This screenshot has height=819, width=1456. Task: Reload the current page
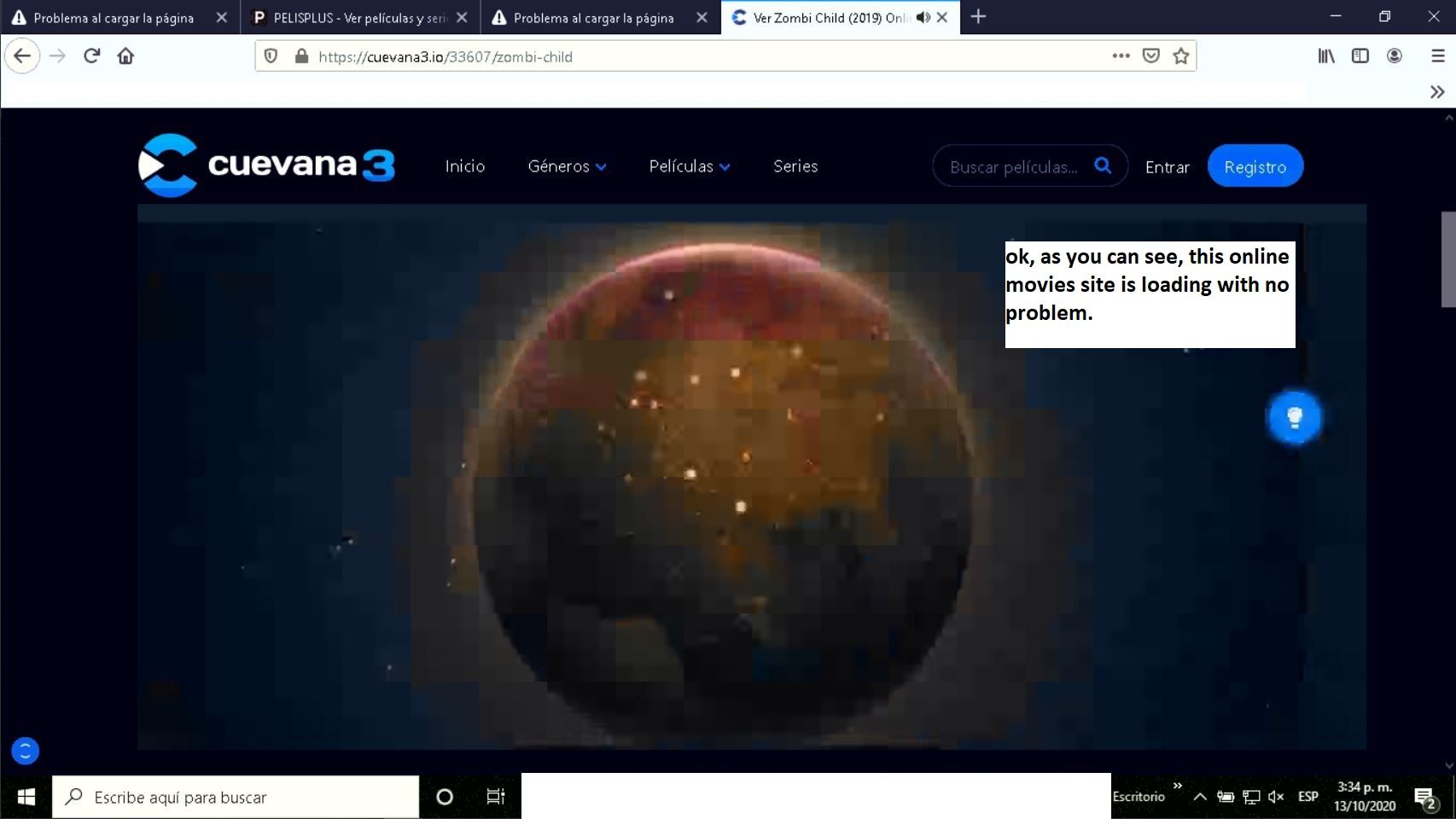point(92,56)
